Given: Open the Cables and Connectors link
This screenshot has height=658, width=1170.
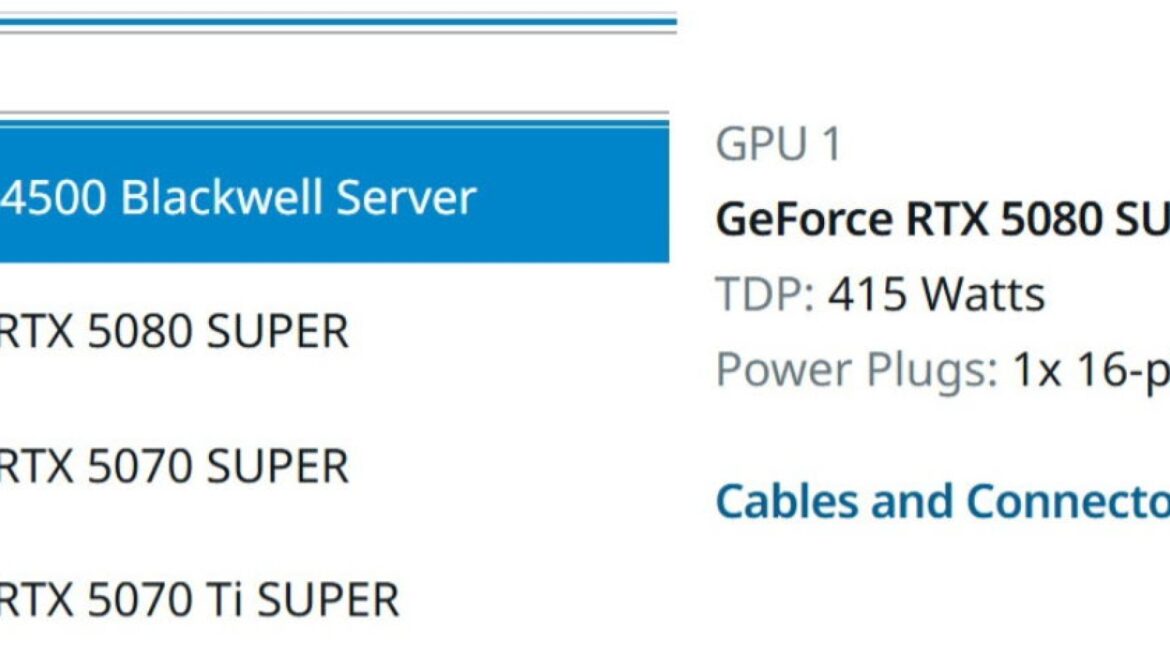Looking at the screenshot, I should (x=942, y=501).
